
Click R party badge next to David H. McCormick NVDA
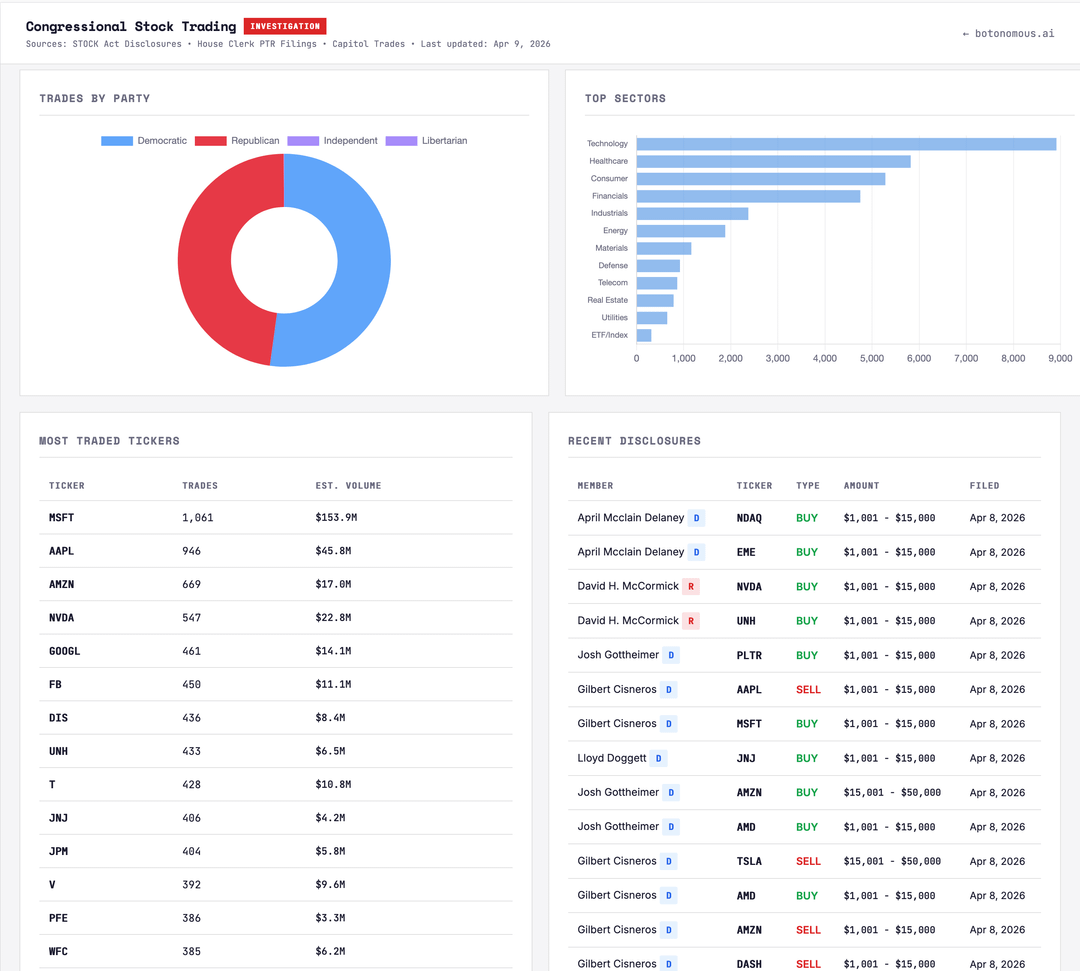click(x=691, y=586)
